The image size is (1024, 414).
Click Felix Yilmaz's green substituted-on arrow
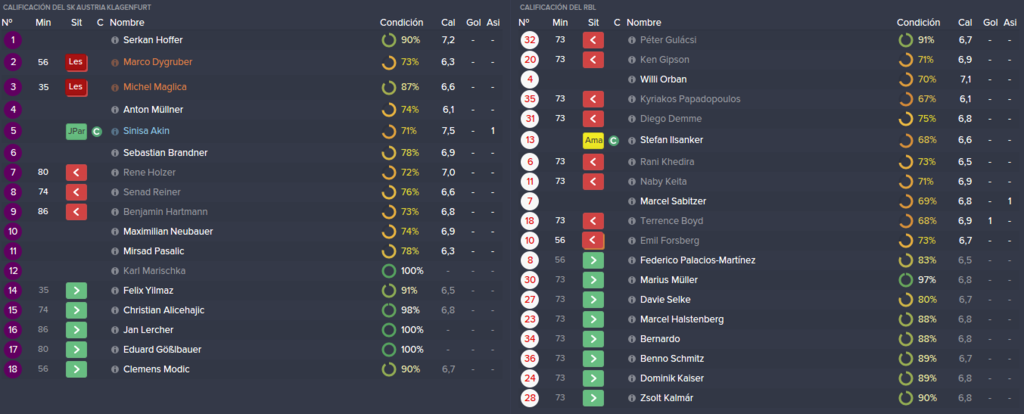click(x=76, y=291)
